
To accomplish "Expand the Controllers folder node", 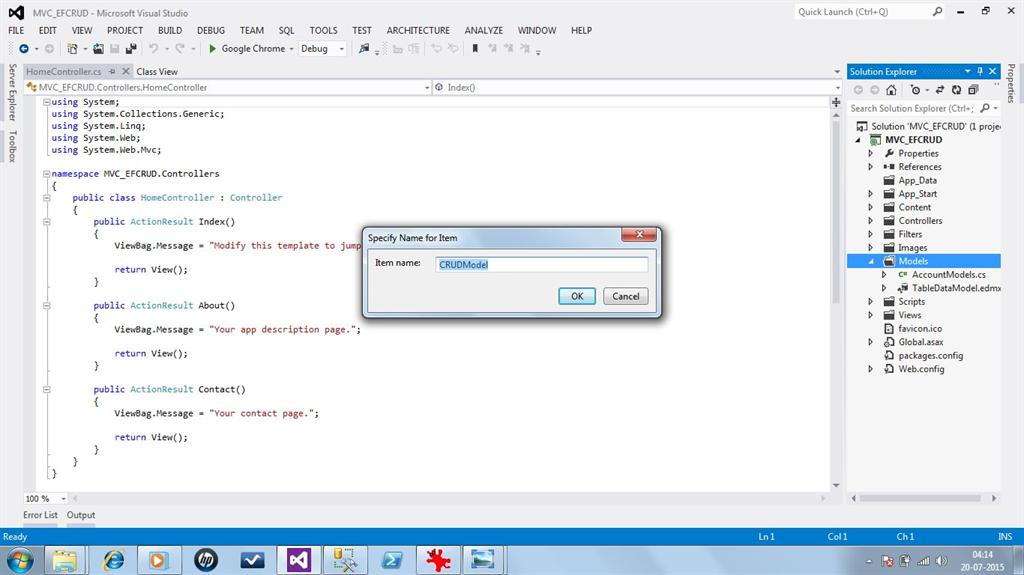I will pyautogui.click(x=871, y=221).
